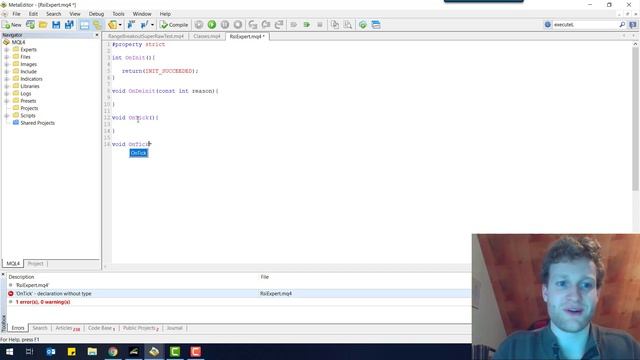
Task: Switch to Project tab below Navigator
Action: click(36, 264)
